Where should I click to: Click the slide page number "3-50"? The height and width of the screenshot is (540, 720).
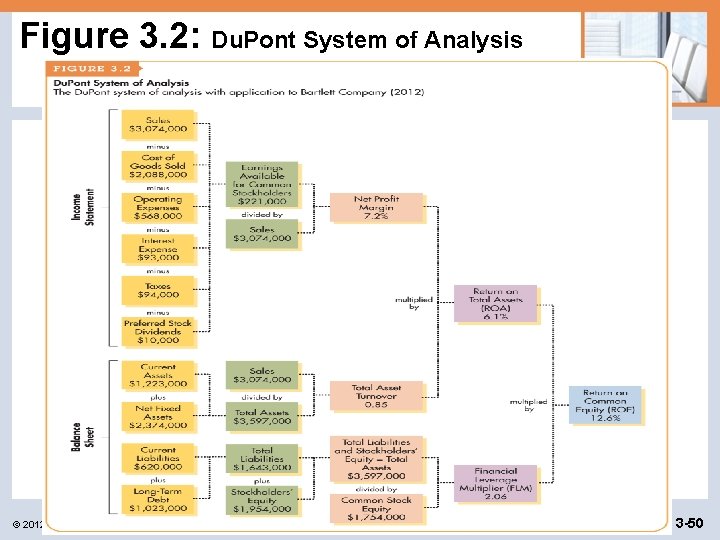point(689,523)
